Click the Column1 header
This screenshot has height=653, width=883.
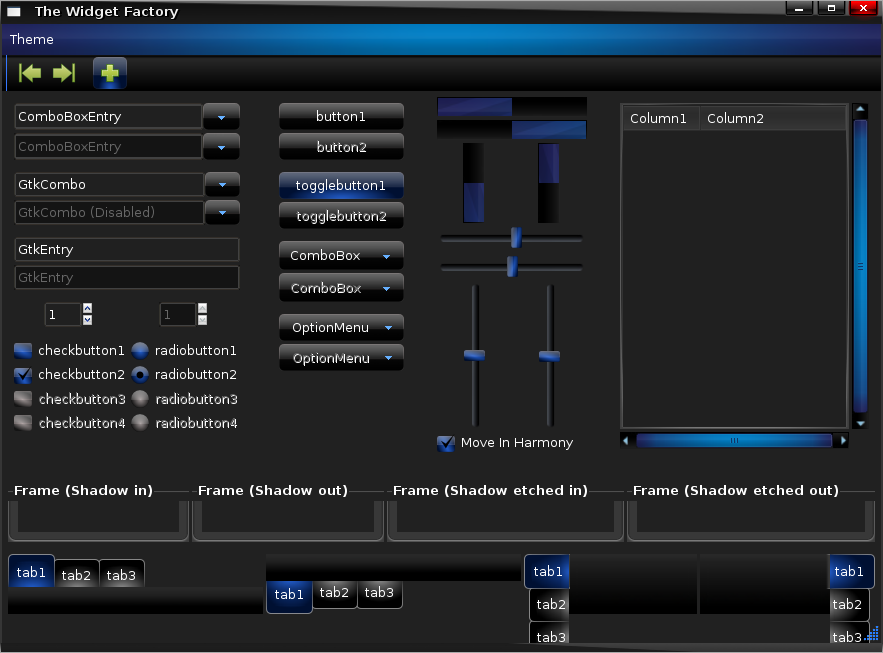point(661,118)
